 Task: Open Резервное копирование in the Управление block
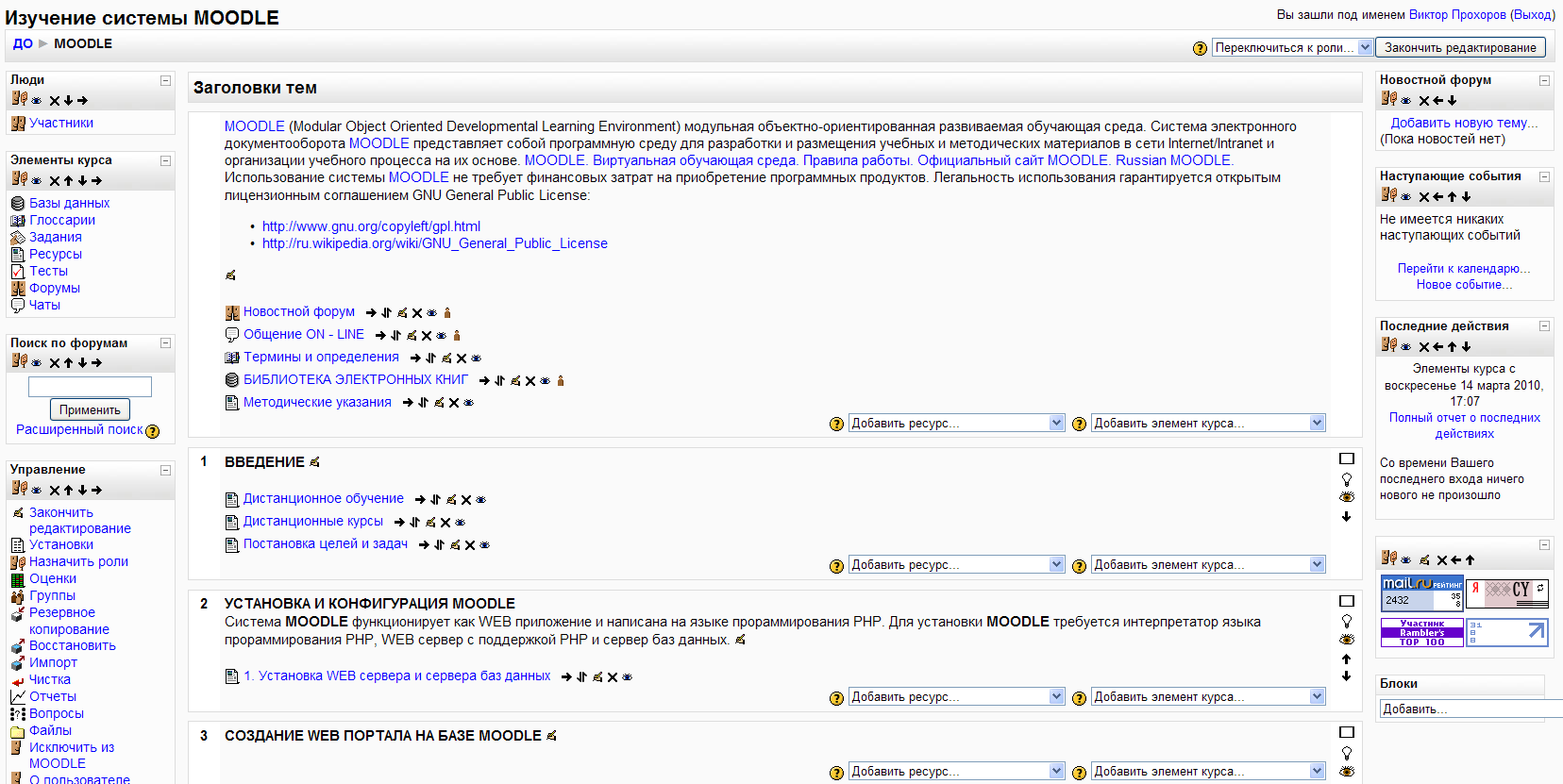pyautogui.click(x=69, y=621)
